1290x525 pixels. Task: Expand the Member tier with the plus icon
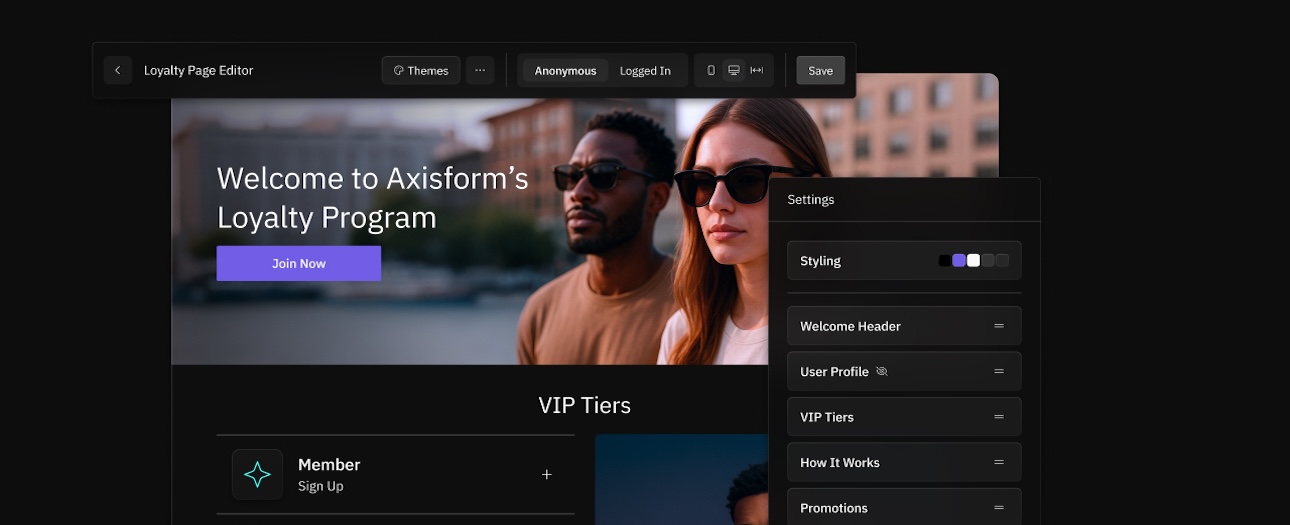547,474
